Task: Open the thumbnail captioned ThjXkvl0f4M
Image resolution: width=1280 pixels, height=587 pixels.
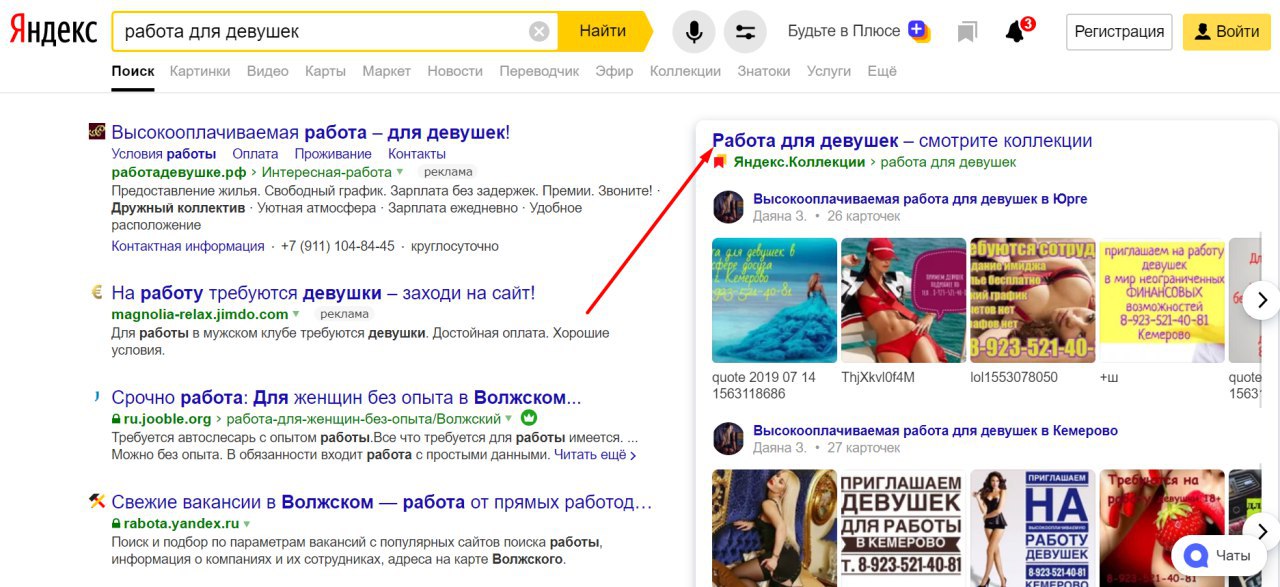Action: click(903, 300)
